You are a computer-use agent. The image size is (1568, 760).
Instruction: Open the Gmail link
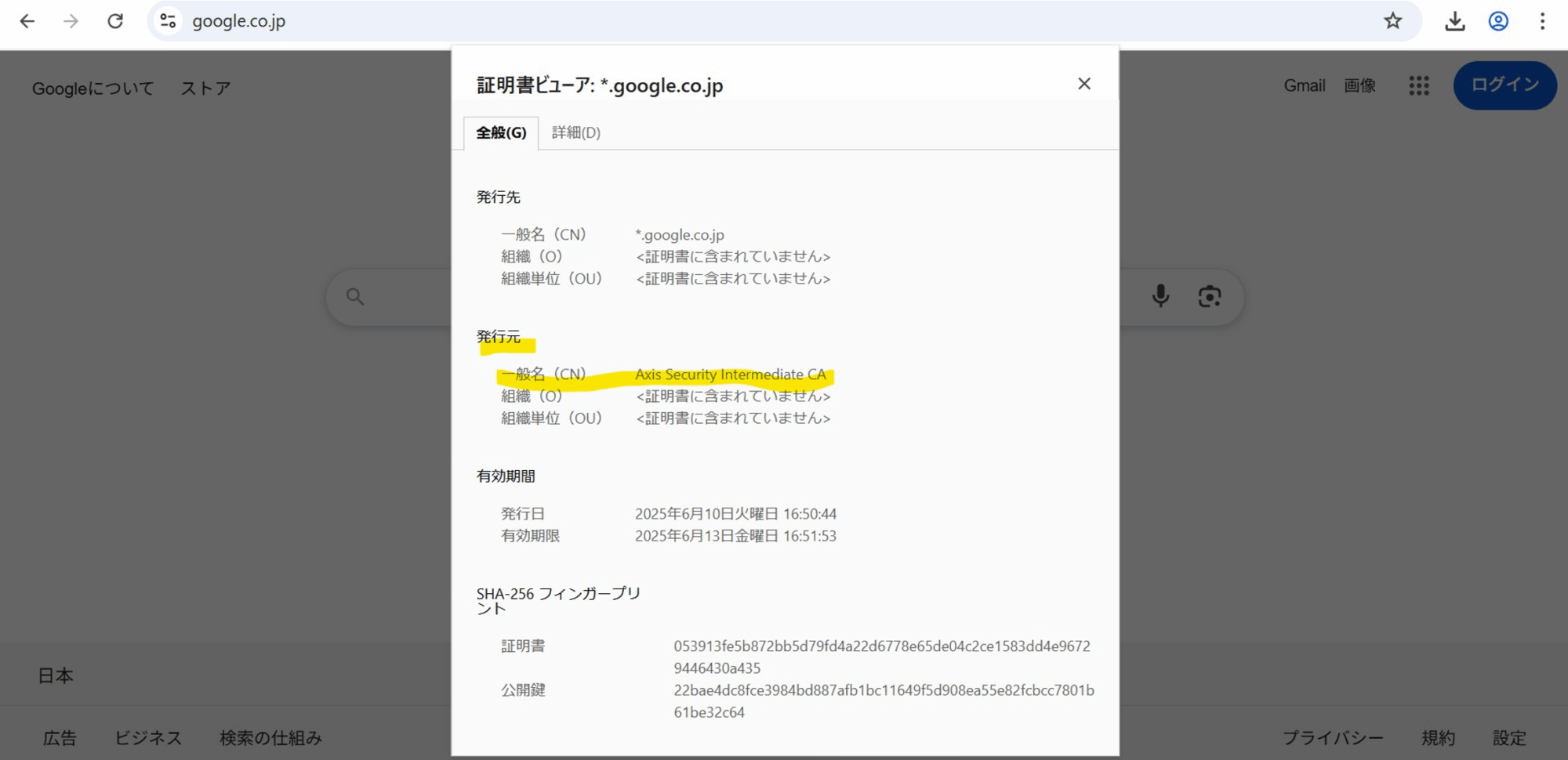pyautogui.click(x=1304, y=85)
